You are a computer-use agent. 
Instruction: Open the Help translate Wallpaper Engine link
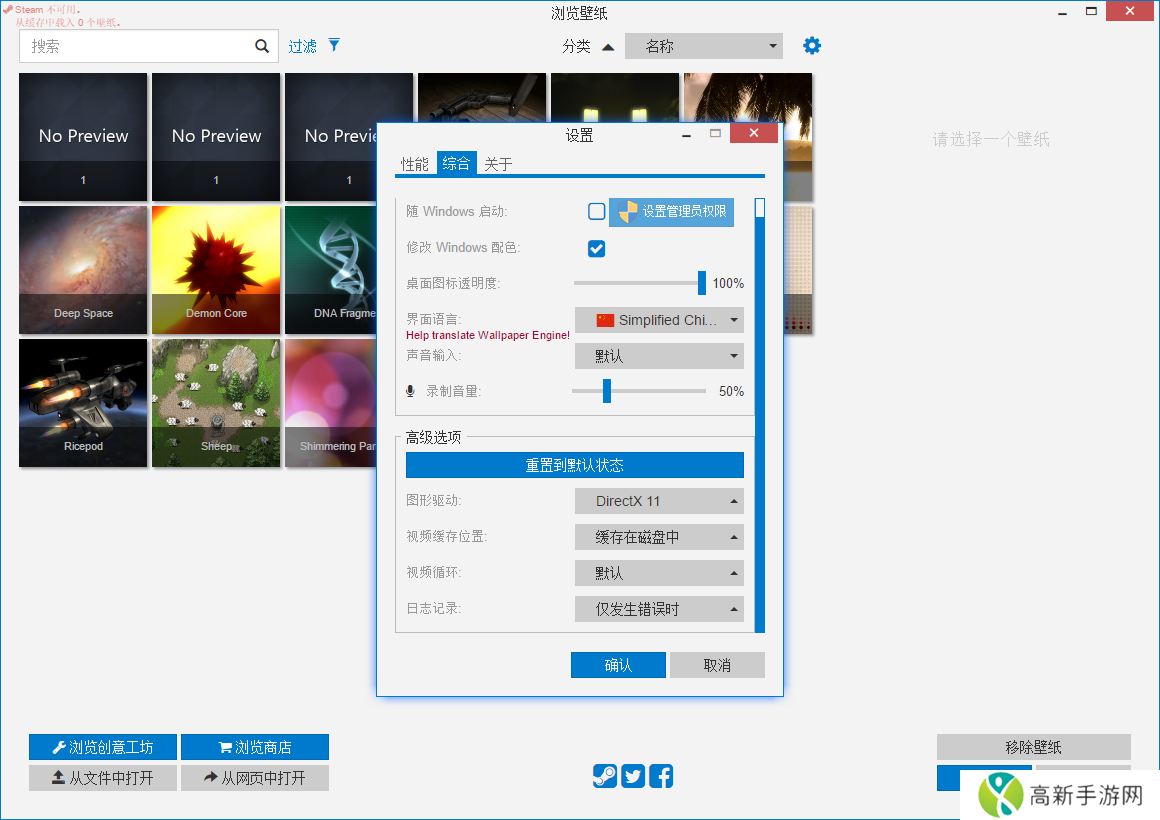[487, 335]
